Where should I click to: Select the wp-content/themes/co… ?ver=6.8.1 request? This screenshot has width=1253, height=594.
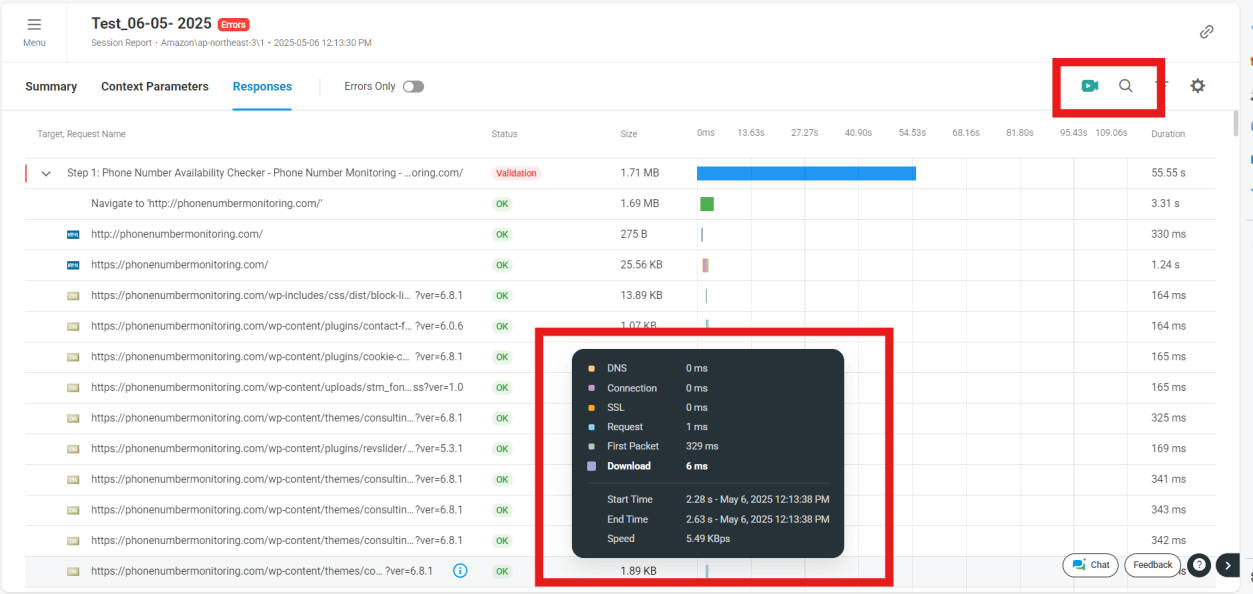point(620,571)
